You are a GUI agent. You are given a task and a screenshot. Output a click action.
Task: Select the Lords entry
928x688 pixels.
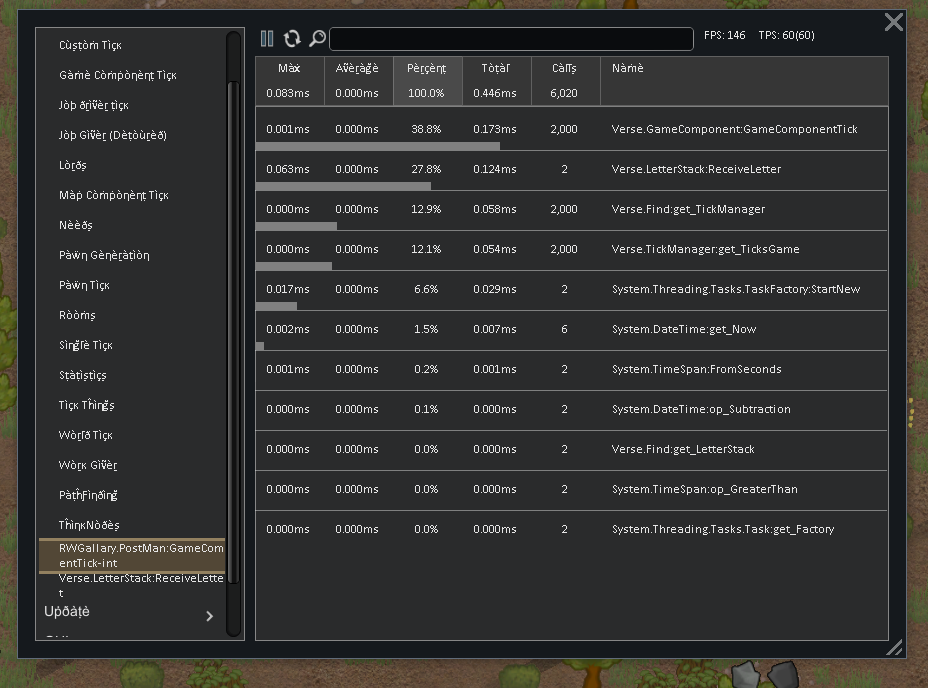tap(73, 165)
